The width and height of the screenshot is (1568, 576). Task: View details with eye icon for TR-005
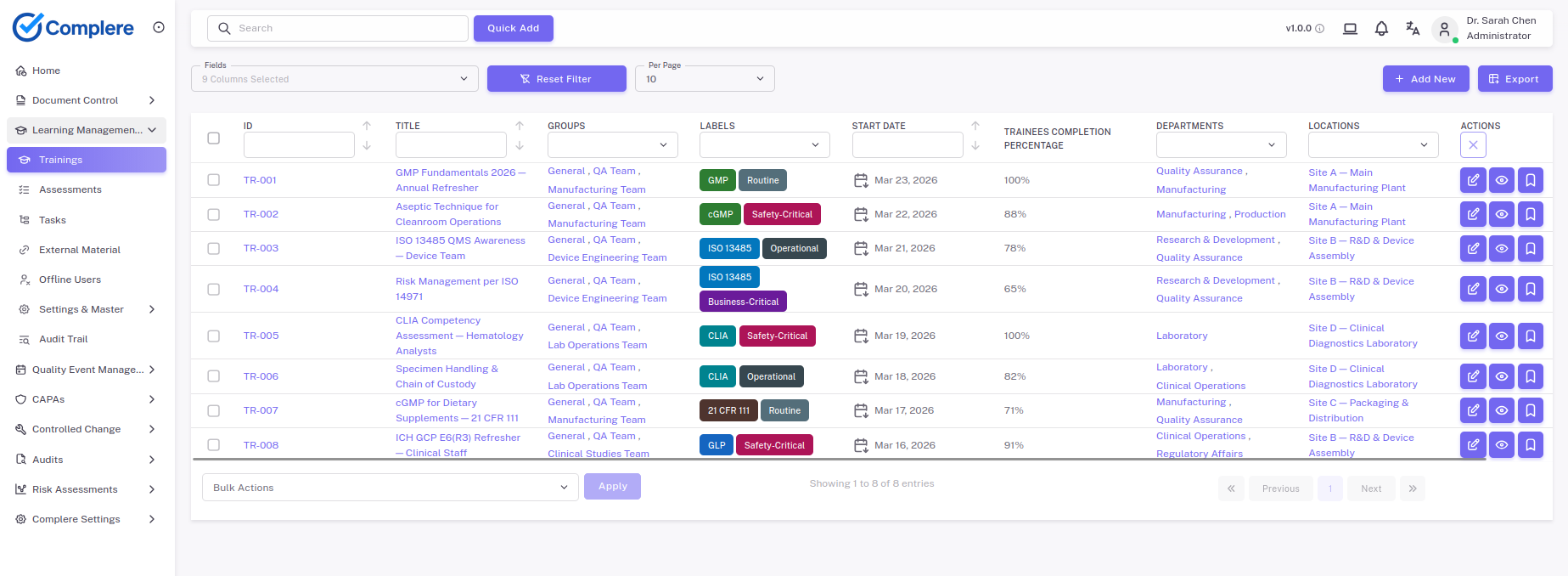point(1501,336)
